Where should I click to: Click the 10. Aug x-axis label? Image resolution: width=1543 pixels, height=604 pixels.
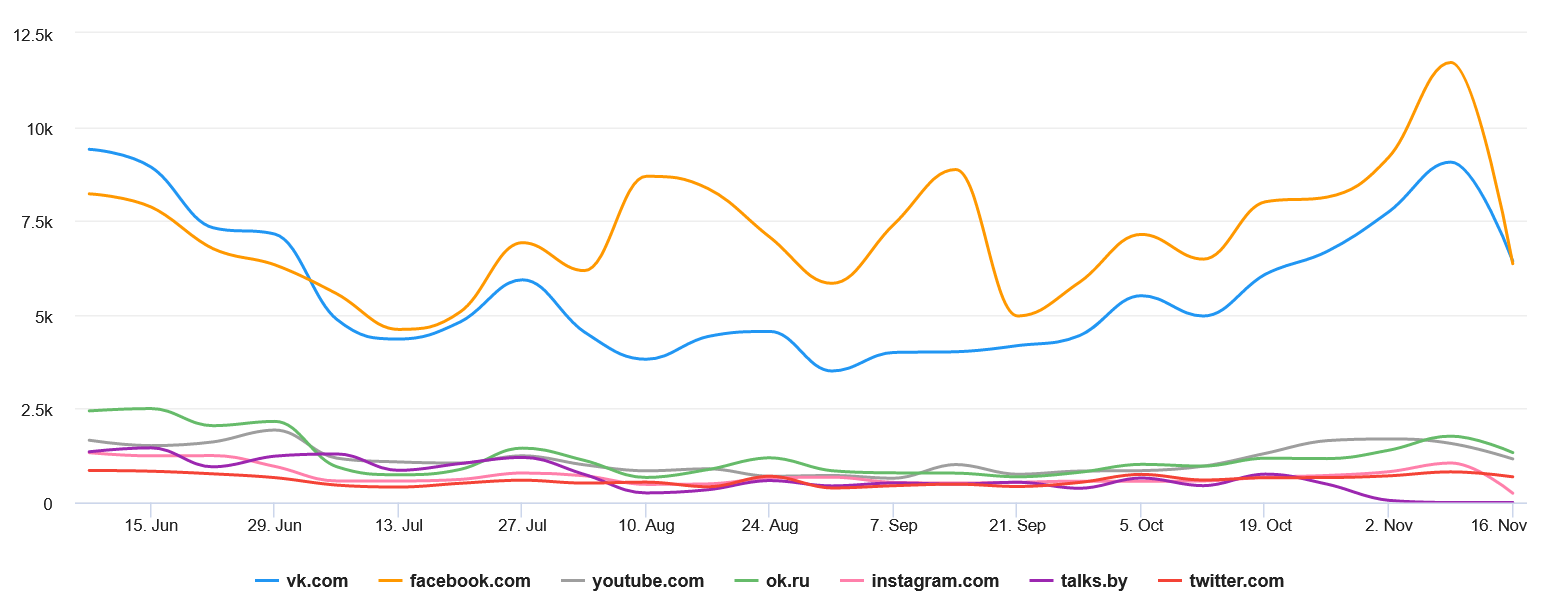[646, 526]
